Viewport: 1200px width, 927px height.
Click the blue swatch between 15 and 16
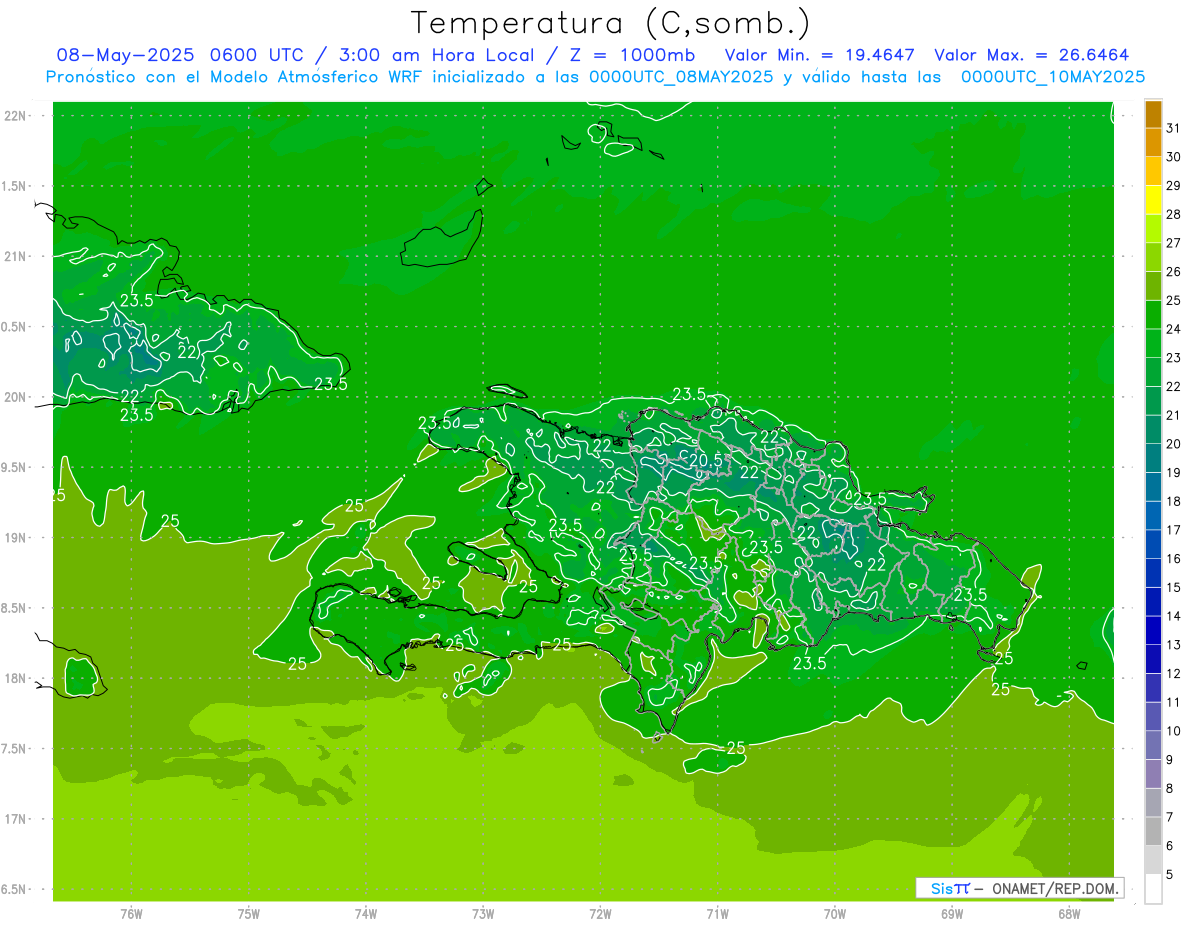tap(1153, 573)
